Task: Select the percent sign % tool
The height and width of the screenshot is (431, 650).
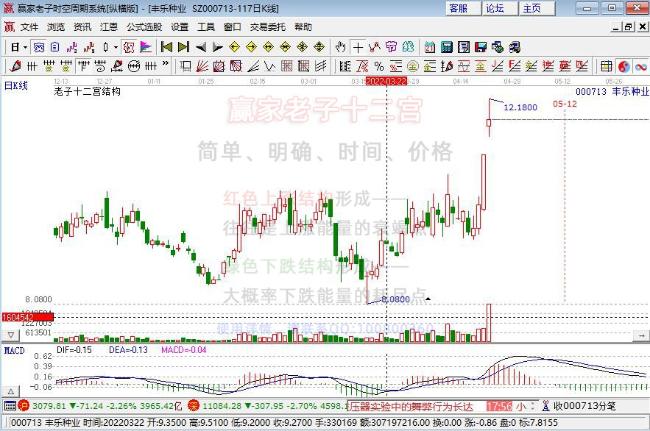Action: click(378, 66)
